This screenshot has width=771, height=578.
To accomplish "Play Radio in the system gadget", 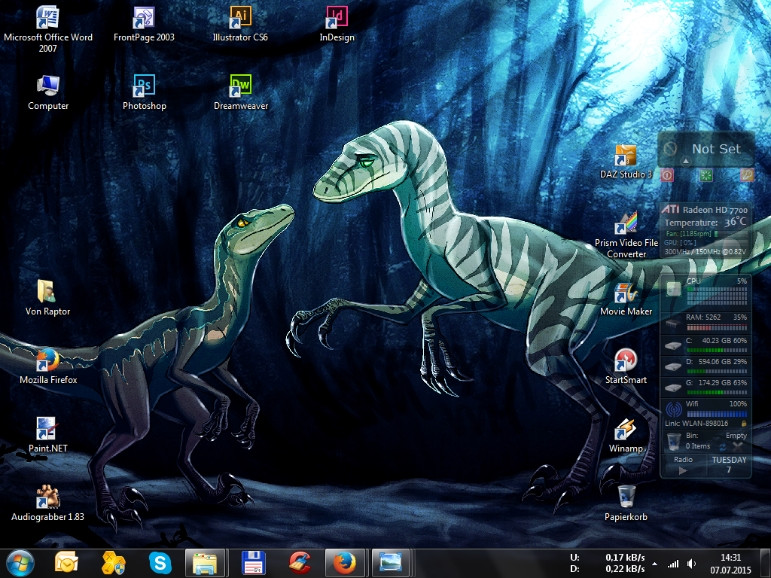I will pyautogui.click(x=682, y=471).
